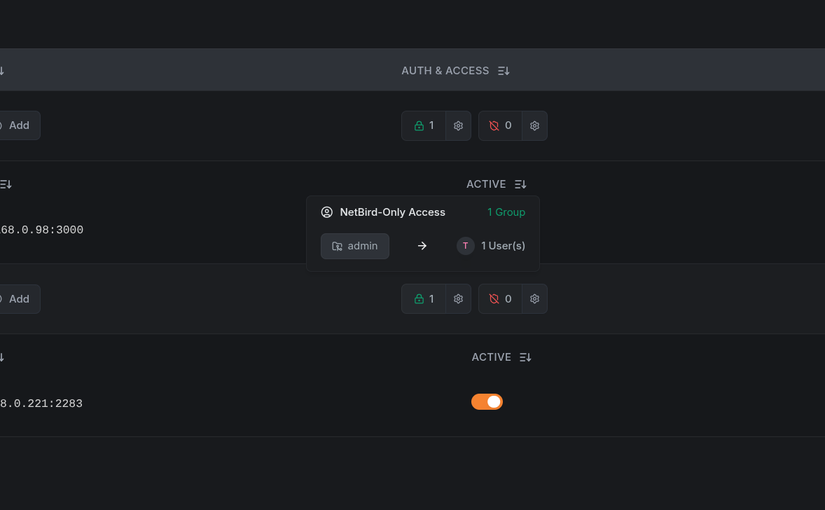Select the admin group chip

355,246
